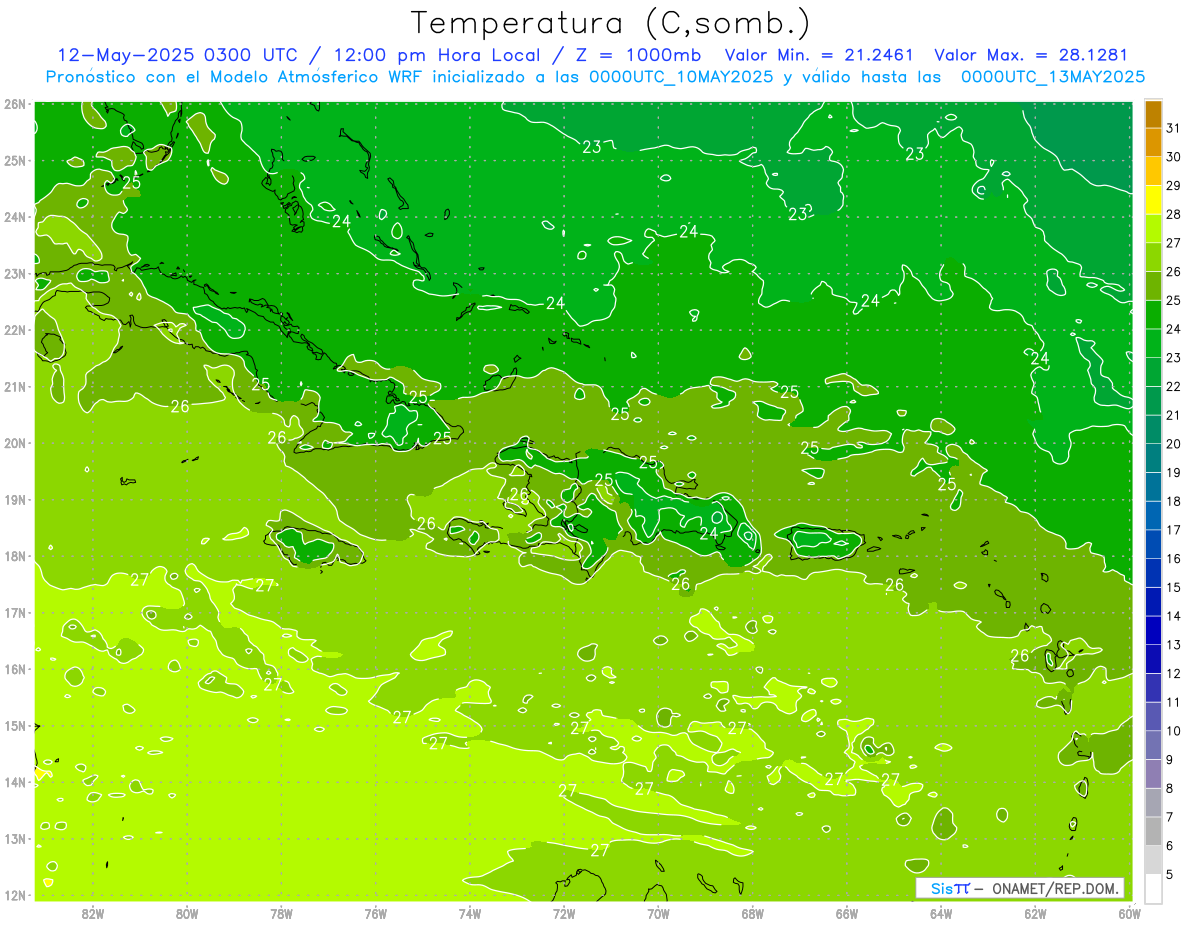Click the 'Temperatura (C,somb.)' chart title
The height and width of the screenshot is (927, 1200).
611,23
